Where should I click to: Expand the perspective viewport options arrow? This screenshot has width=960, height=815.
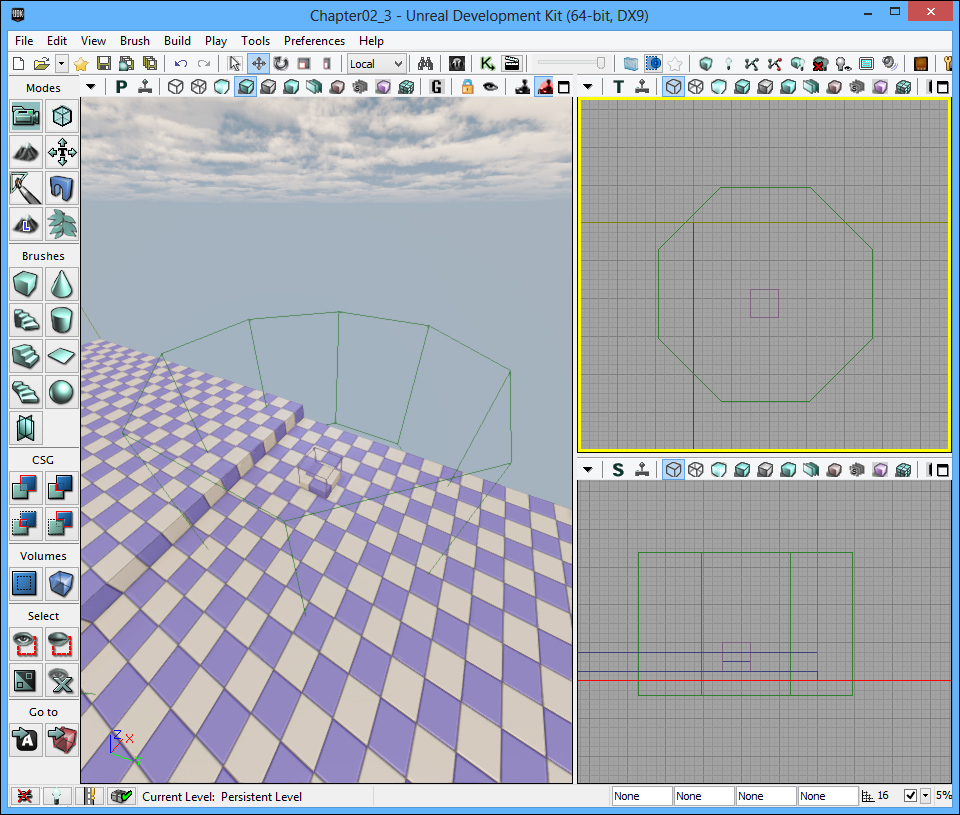[x=91, y=87]
